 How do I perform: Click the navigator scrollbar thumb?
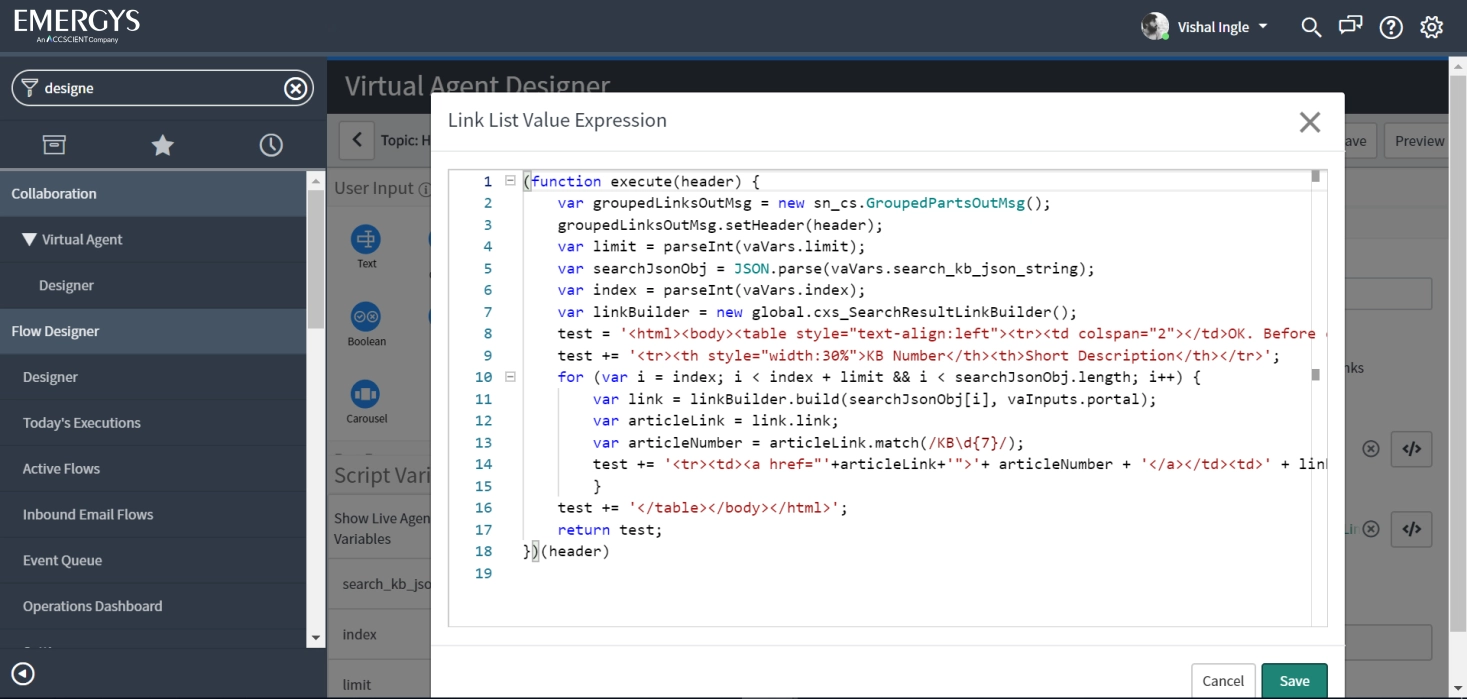click(316, 258)
